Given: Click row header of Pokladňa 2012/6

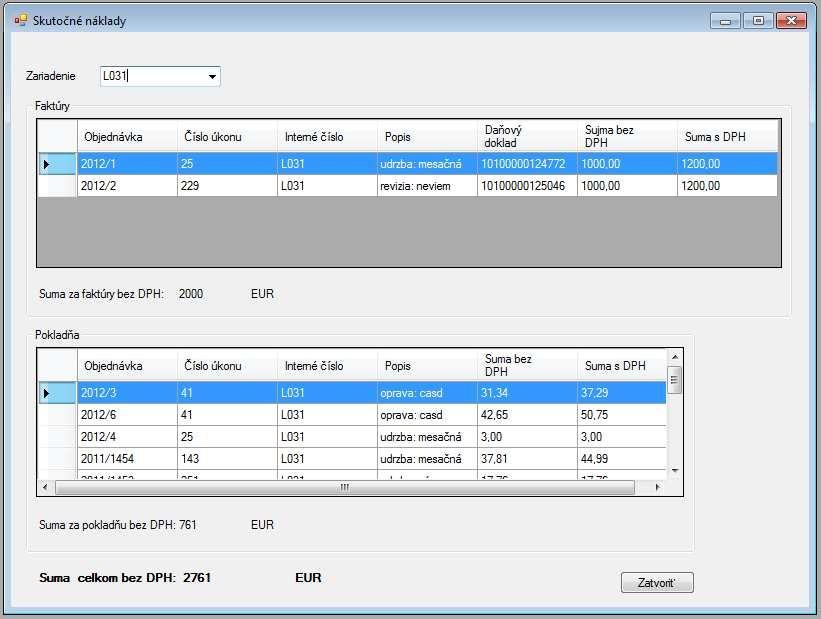Looking at the screenshot, I should click(58, 415).
